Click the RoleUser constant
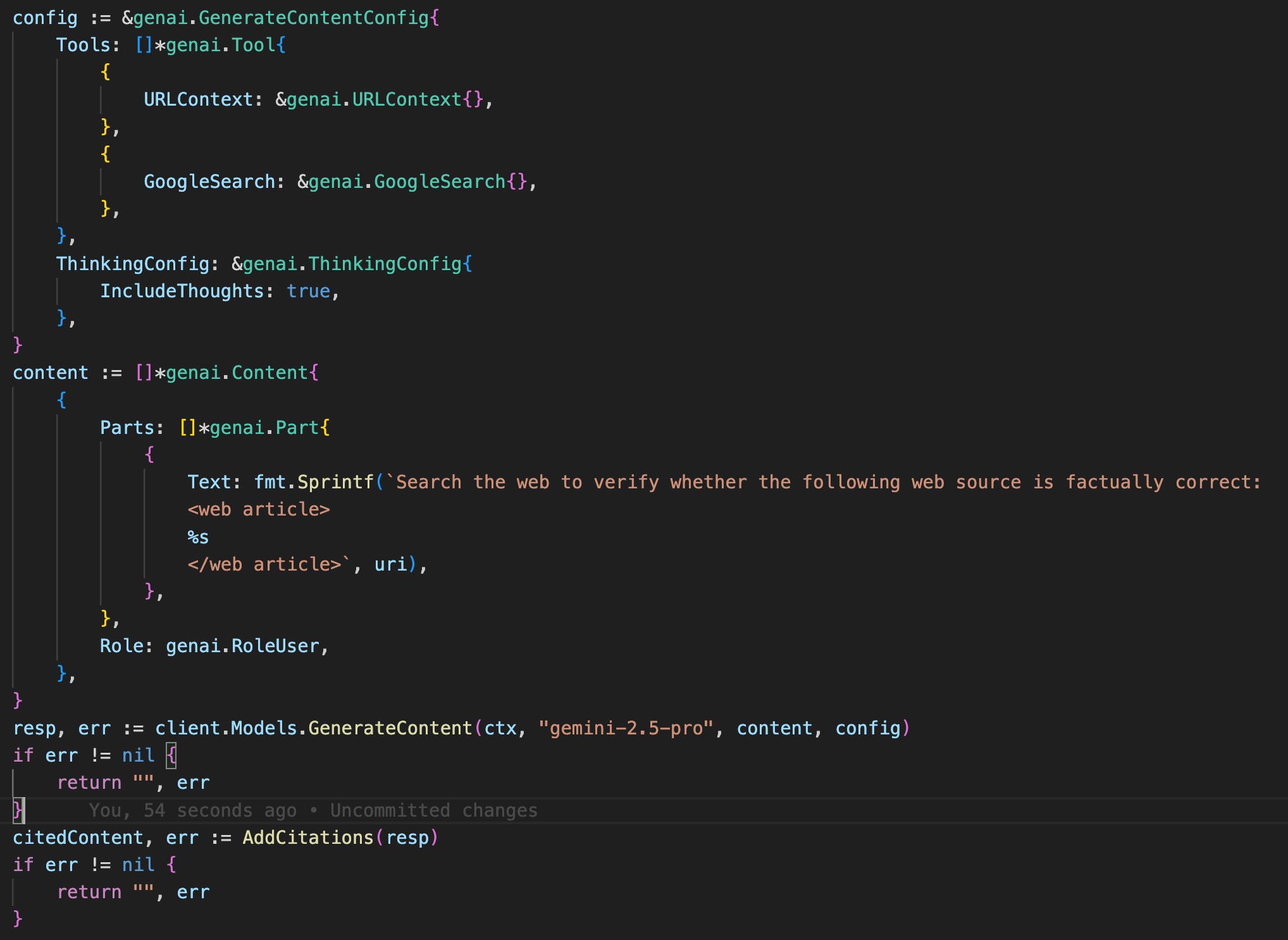 275,646
